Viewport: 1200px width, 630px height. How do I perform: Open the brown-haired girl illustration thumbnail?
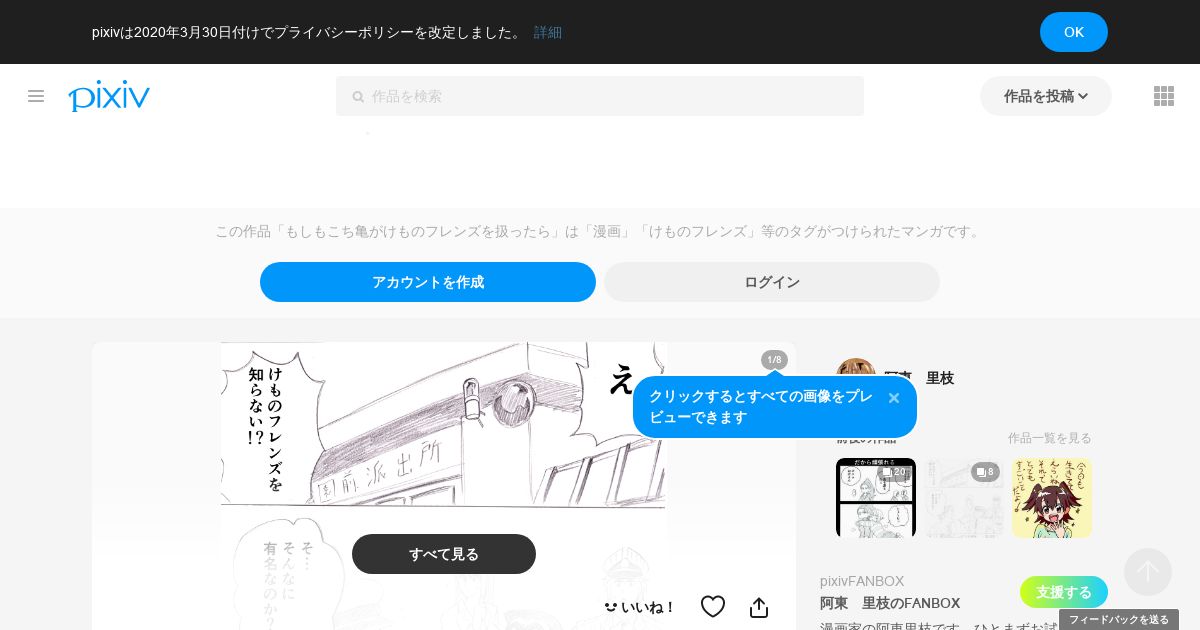(1052, 498)
